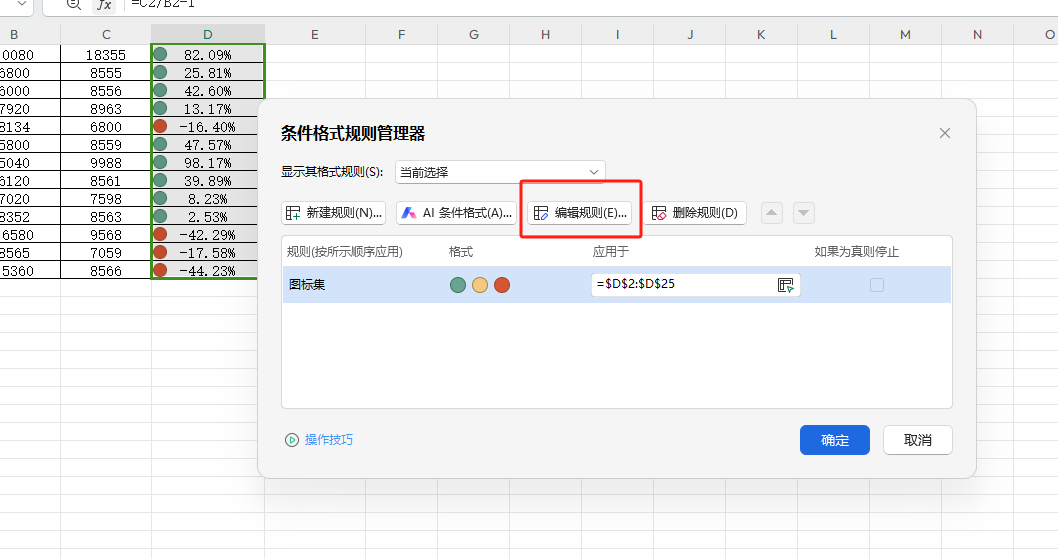Select column E header

pos(315,34)
